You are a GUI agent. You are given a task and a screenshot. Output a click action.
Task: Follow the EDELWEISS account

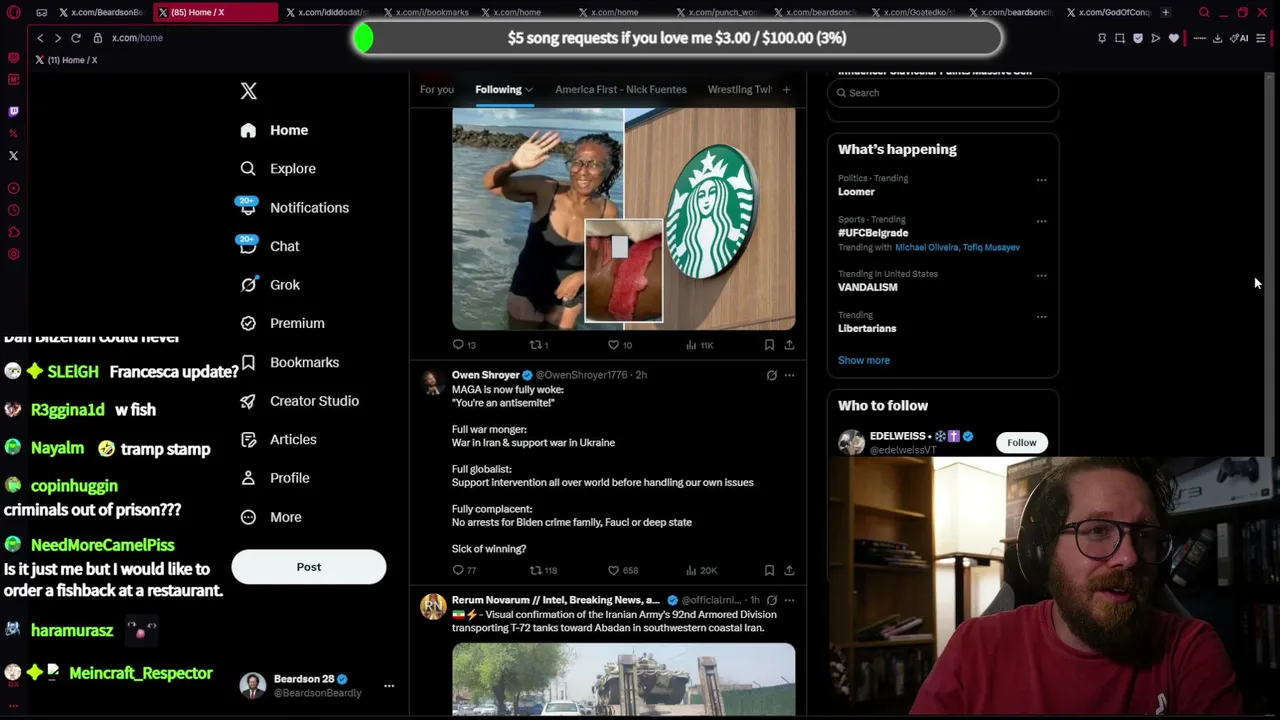(1022, 442)
